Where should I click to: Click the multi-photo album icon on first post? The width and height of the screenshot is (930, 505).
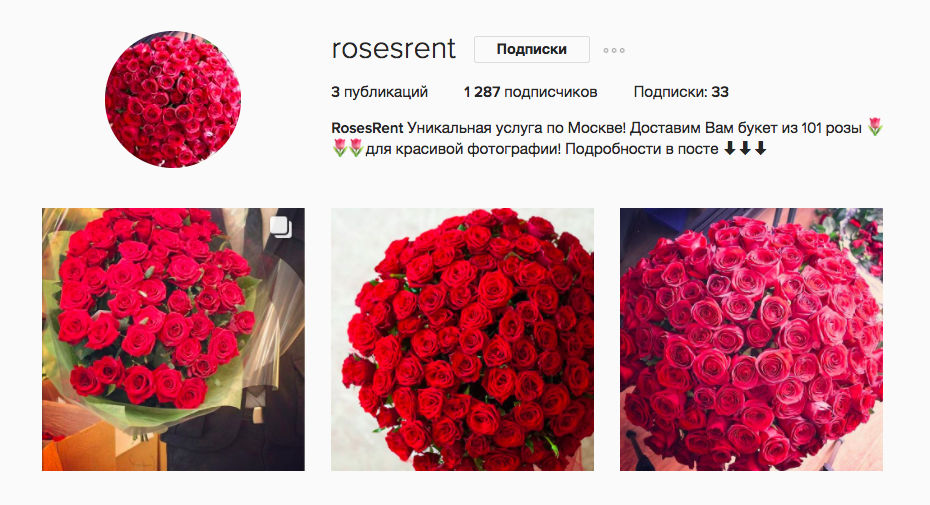pos(281,227)
